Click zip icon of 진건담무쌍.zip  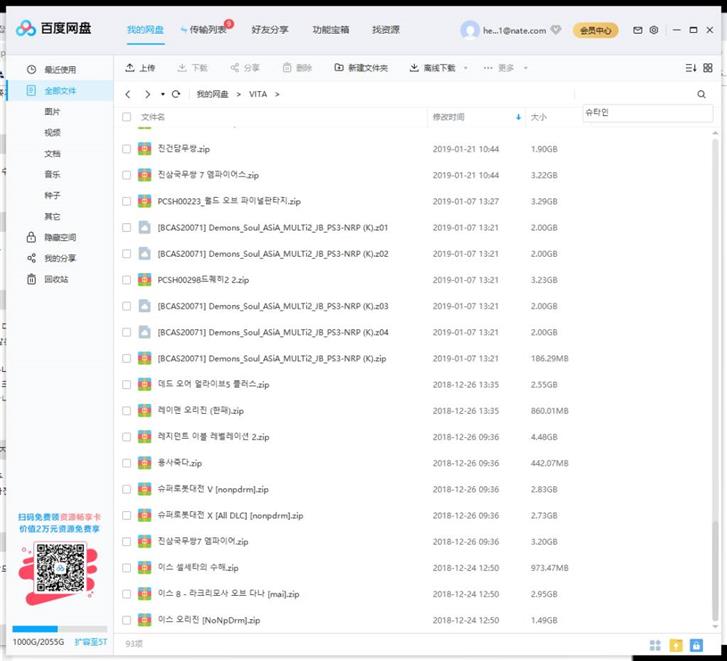(145, 149)
